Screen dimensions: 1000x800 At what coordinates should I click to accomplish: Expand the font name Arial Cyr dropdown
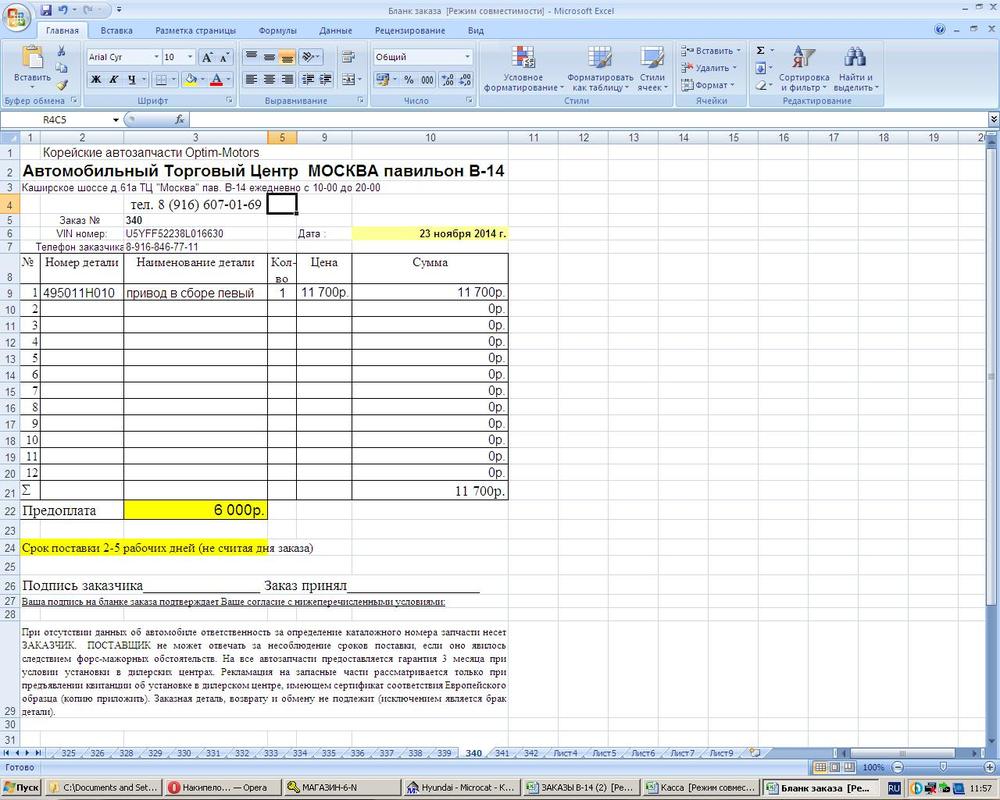[x=156, y=57]
